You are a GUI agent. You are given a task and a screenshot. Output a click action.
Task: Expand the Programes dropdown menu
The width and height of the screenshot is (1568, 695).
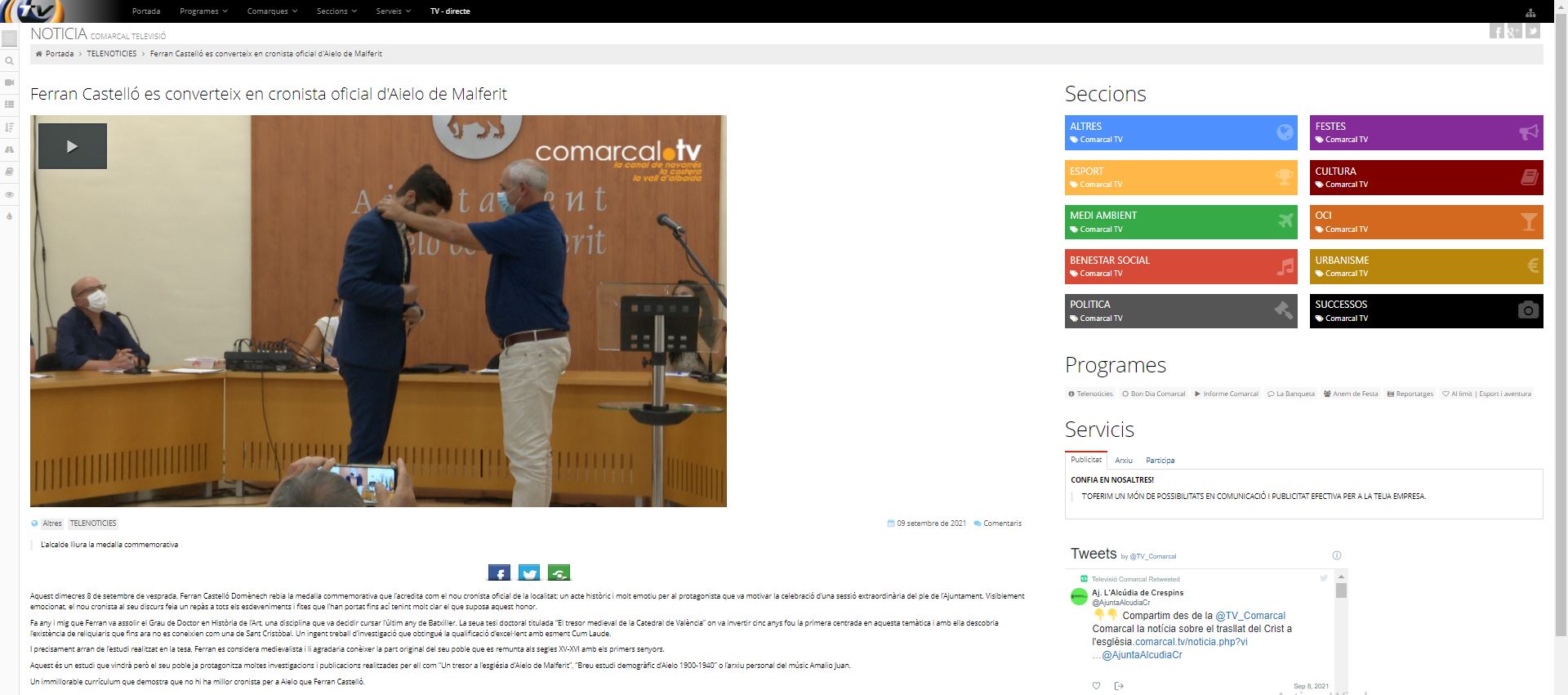click(x=203, y=11)
